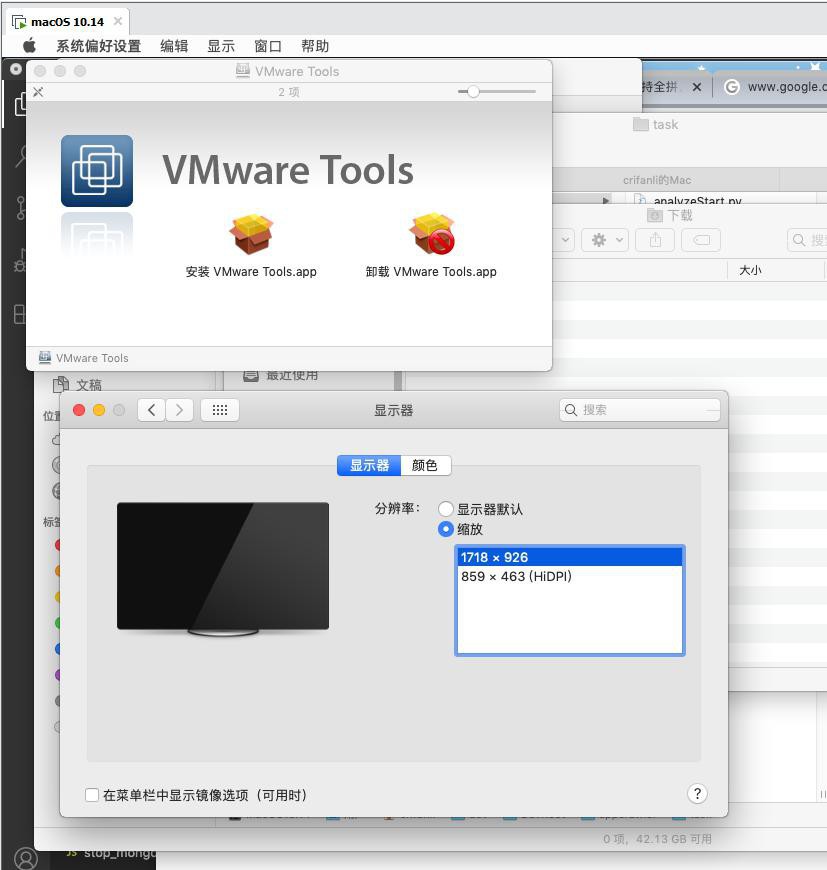Viewport: 827px width, 870px height.
Task: Switch to the 显示器 tab
Action: click(369, 465)
